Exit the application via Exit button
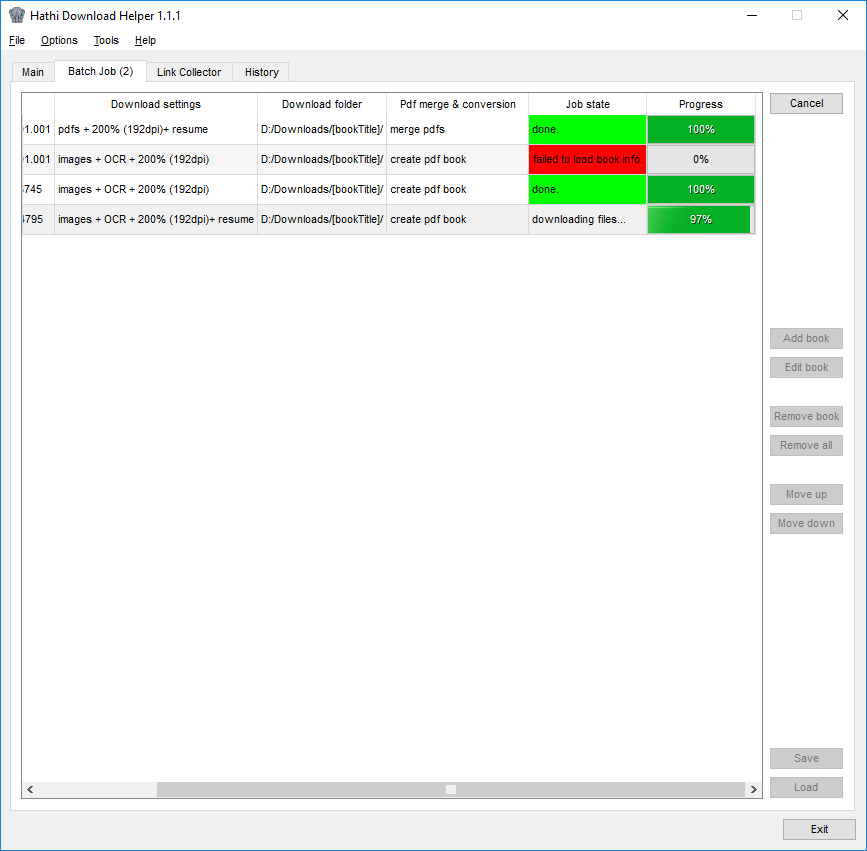This screenshot has width=867, height=851. (819, 829)
